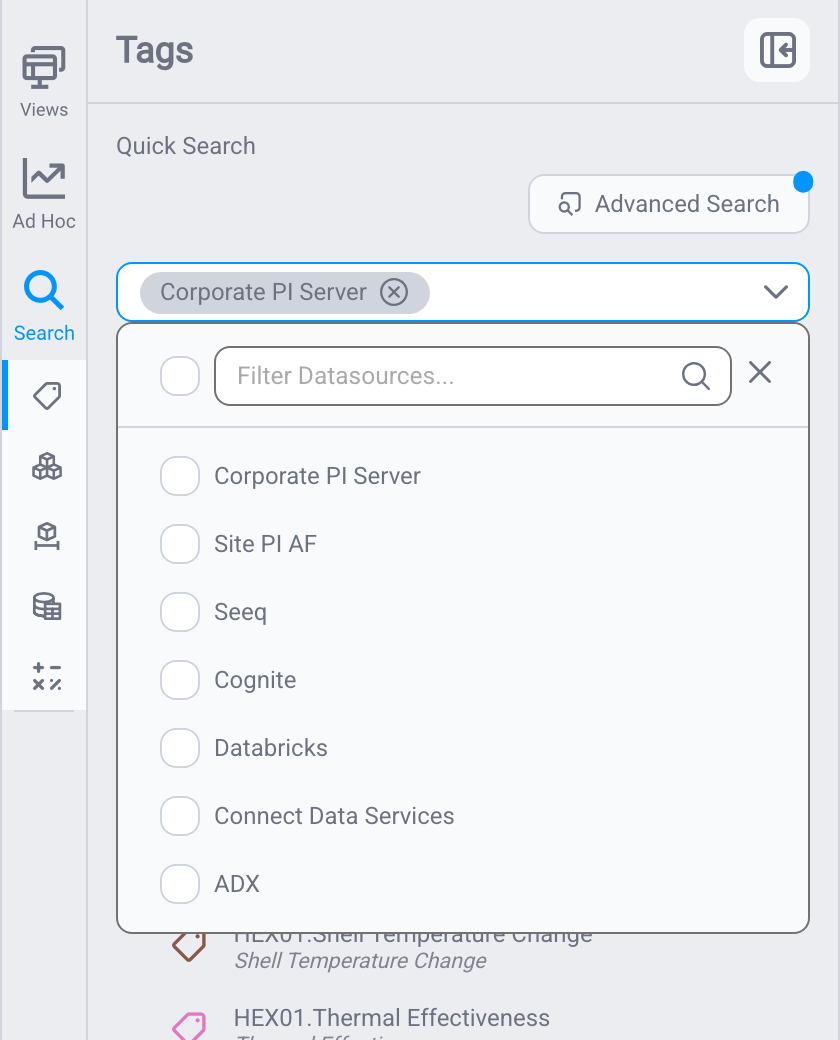Check the Connect Data Services datasource
The image size is (840, 1040).
coord(180,816)
